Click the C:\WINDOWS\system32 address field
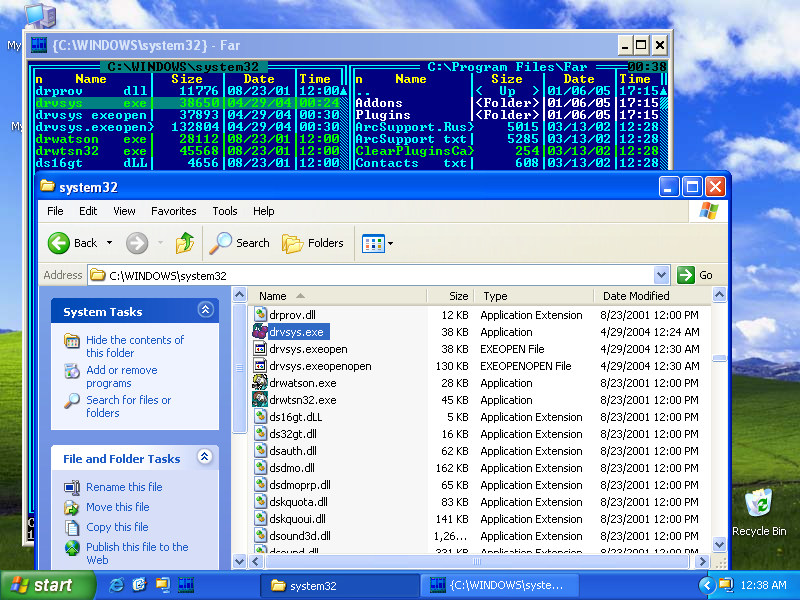The width and height of the screenshot is (800, 600). tap(371, 276)
